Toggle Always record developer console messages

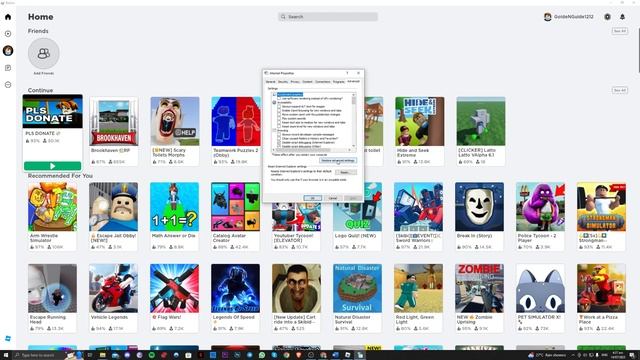point(279,135)
